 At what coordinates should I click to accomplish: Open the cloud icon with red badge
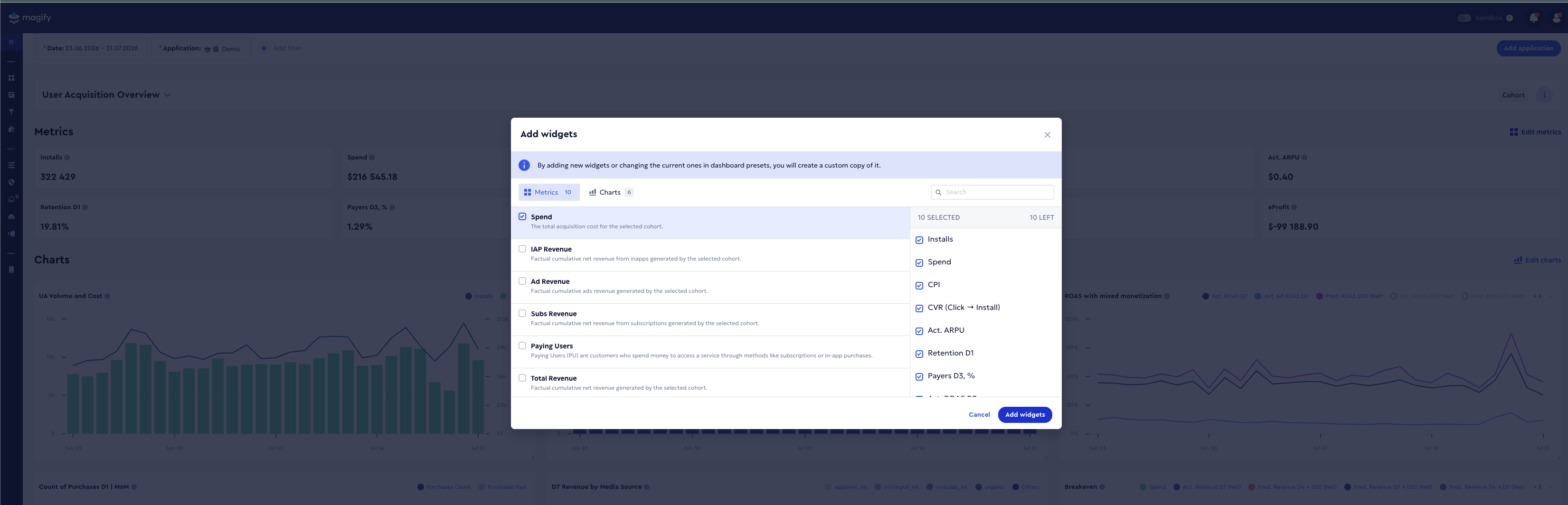pos(11,199)
